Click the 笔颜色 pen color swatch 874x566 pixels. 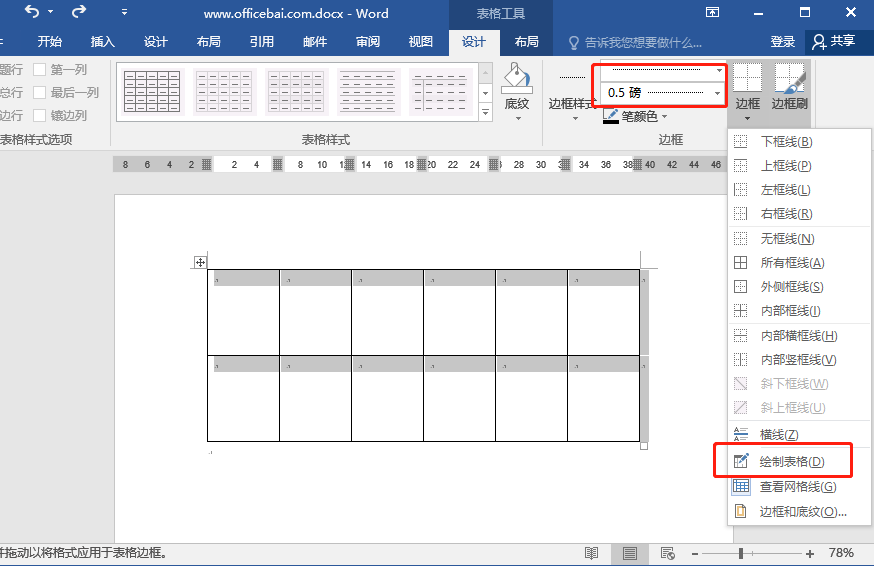point(611,116)
